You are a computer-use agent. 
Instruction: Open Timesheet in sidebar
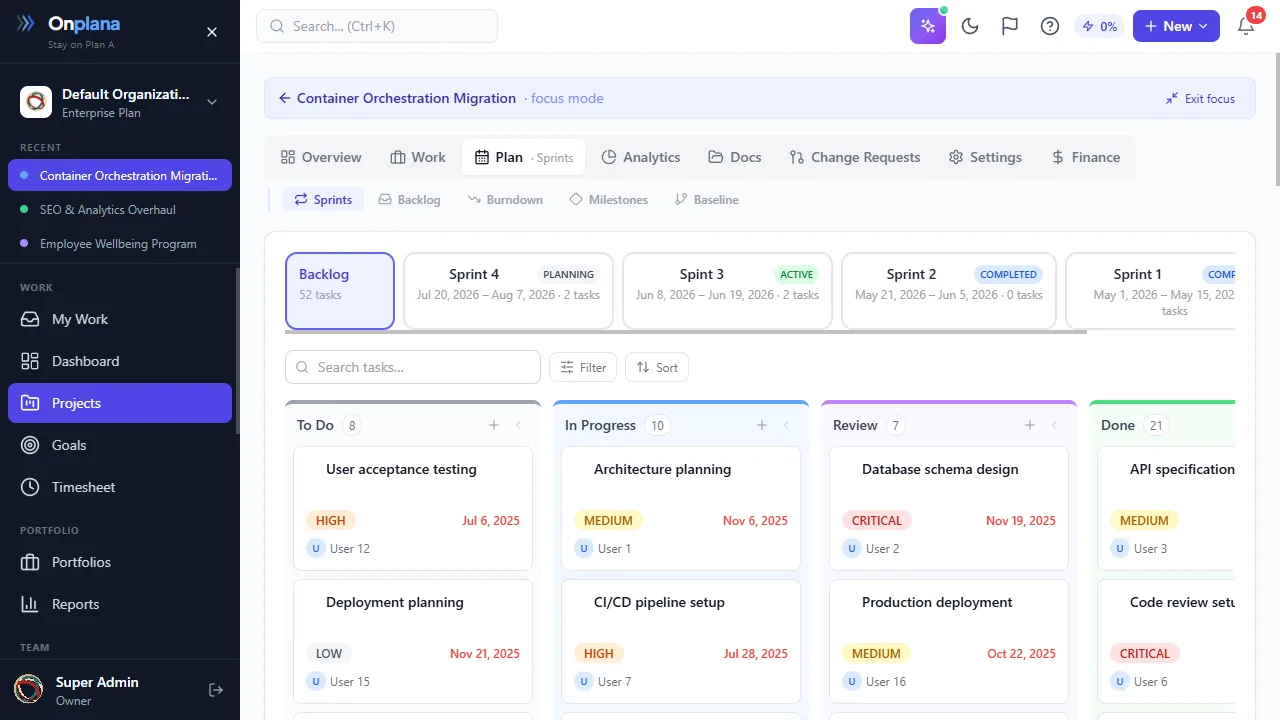[120, 487]
